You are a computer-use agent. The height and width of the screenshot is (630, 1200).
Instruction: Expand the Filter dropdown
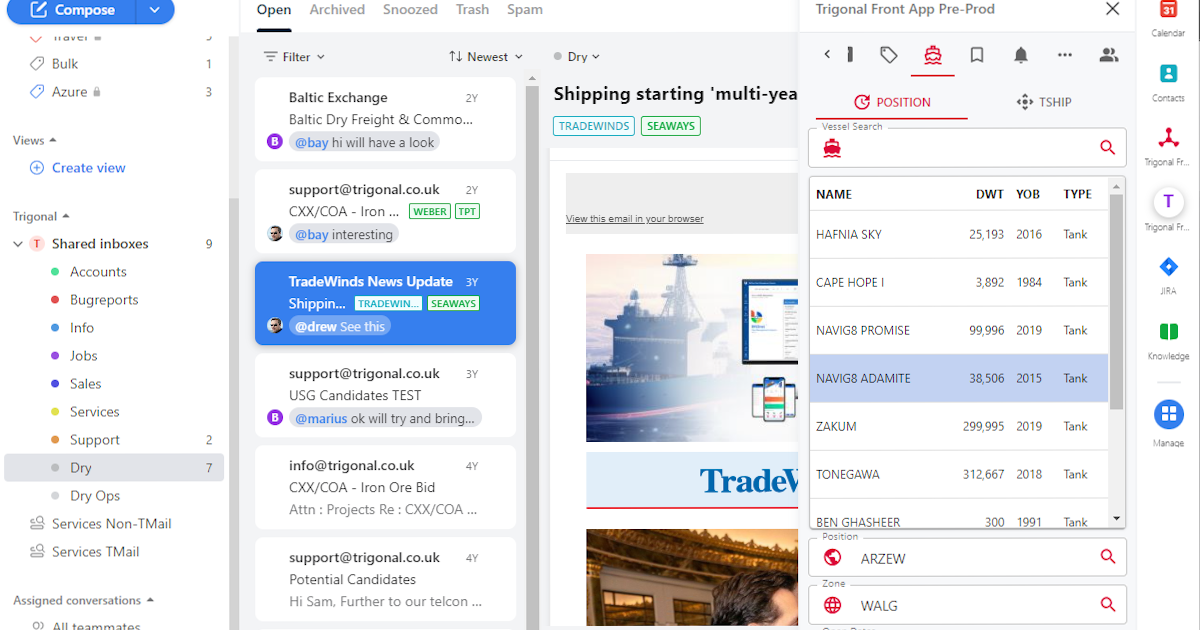pyautogui.click(x=294, y=57)
